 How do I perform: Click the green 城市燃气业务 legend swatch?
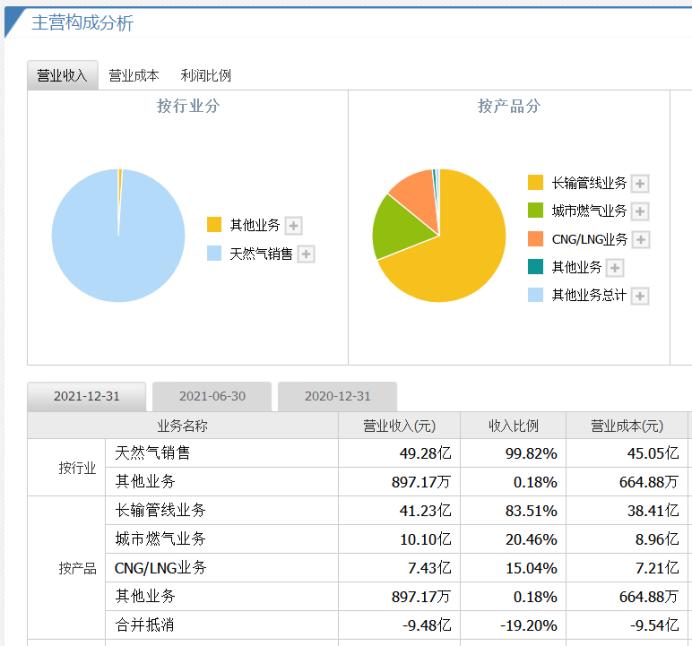point(535,211)
